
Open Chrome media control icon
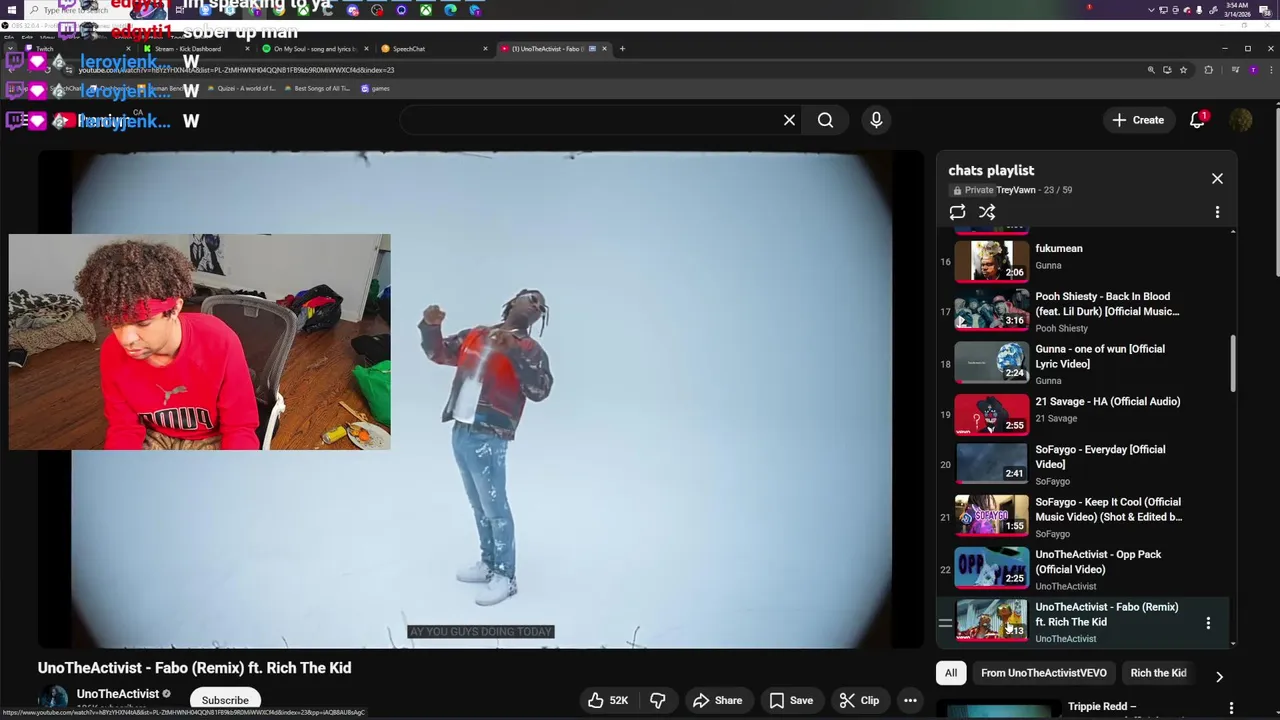[x=1235, y=70]
